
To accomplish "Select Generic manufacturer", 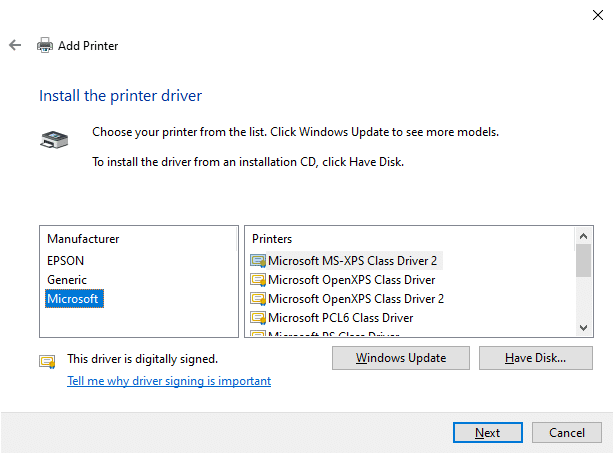I will coord(67,280).
